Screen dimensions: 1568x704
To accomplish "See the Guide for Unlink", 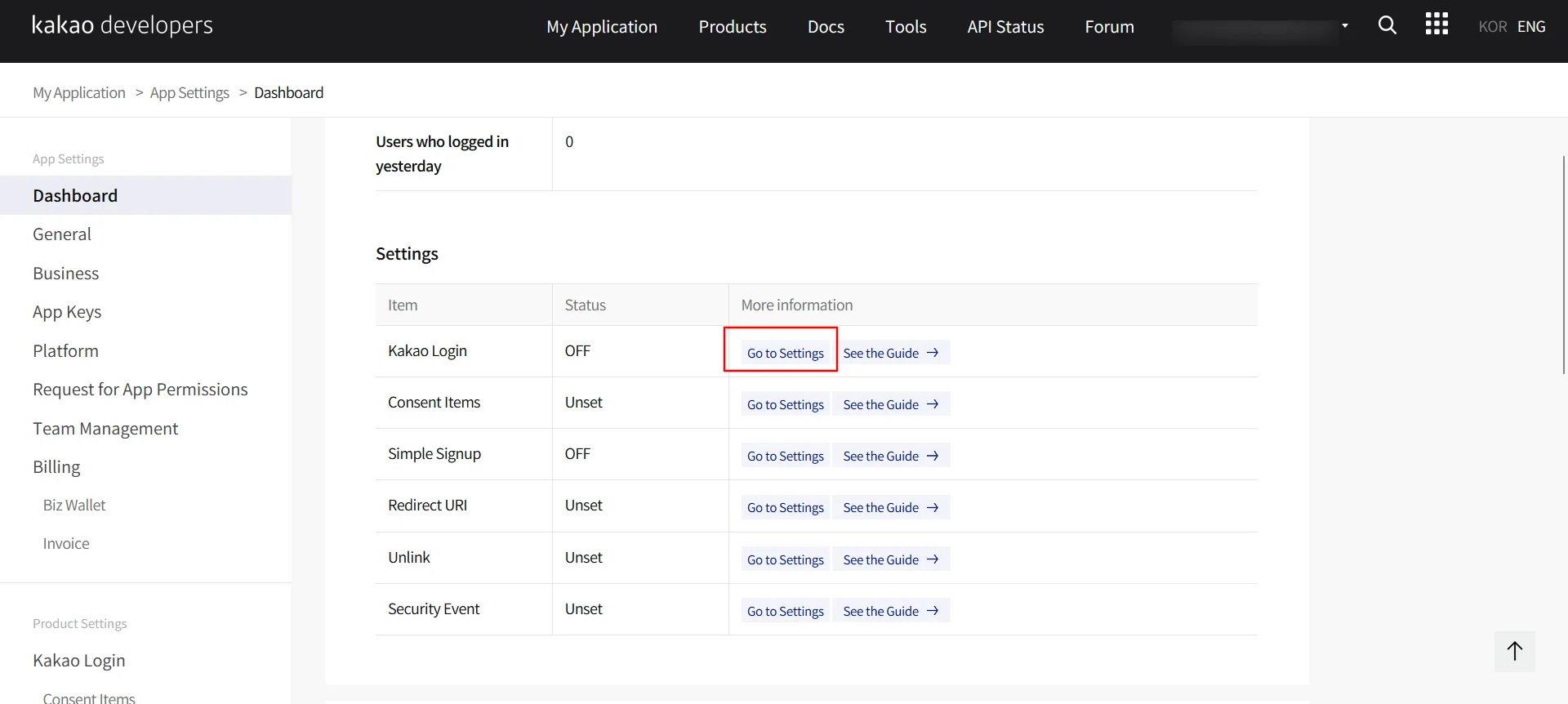I will 891,559.
